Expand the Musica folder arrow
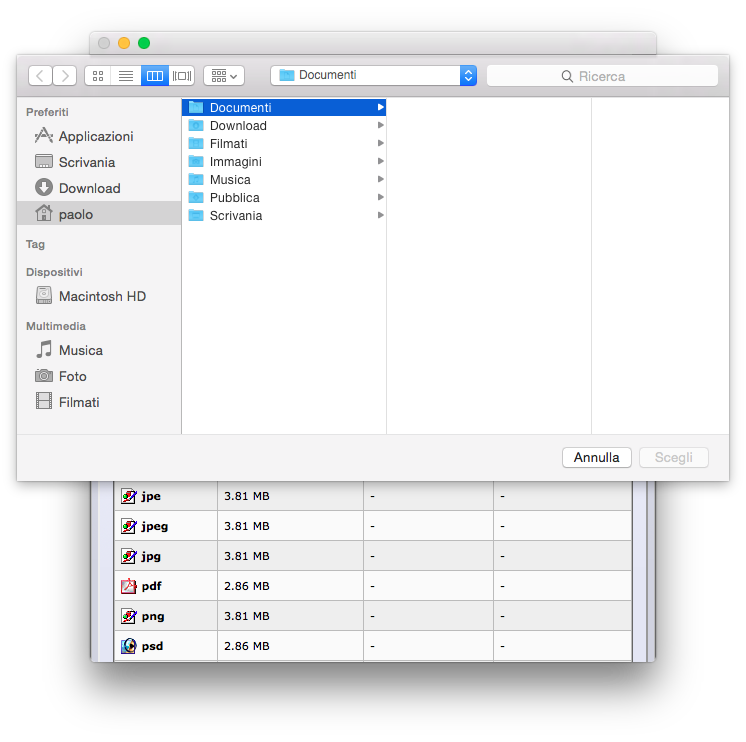Viewport: 746px width, 742px height. coord(381,179)
